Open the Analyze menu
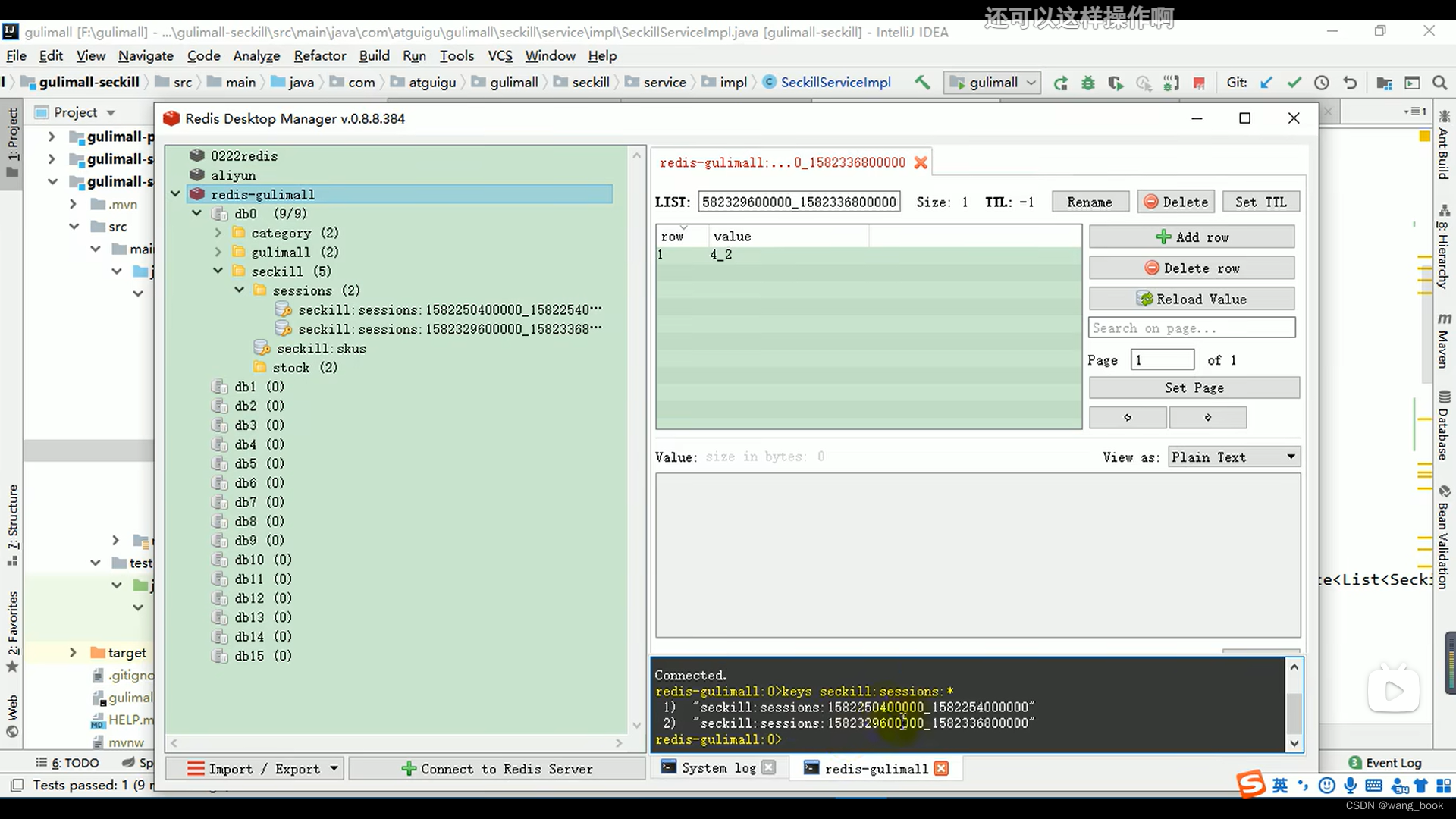Viewport: 1456px width, 819px height. [256, 55]
